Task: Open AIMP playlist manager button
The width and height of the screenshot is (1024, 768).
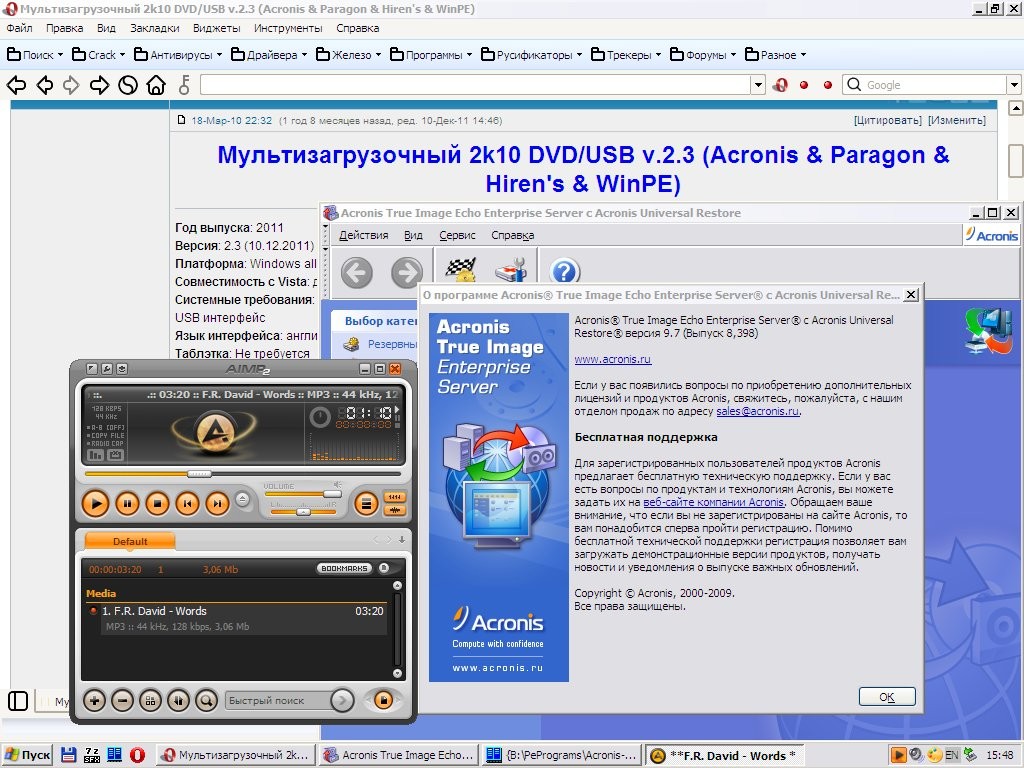Action: [x=383, y=701]
